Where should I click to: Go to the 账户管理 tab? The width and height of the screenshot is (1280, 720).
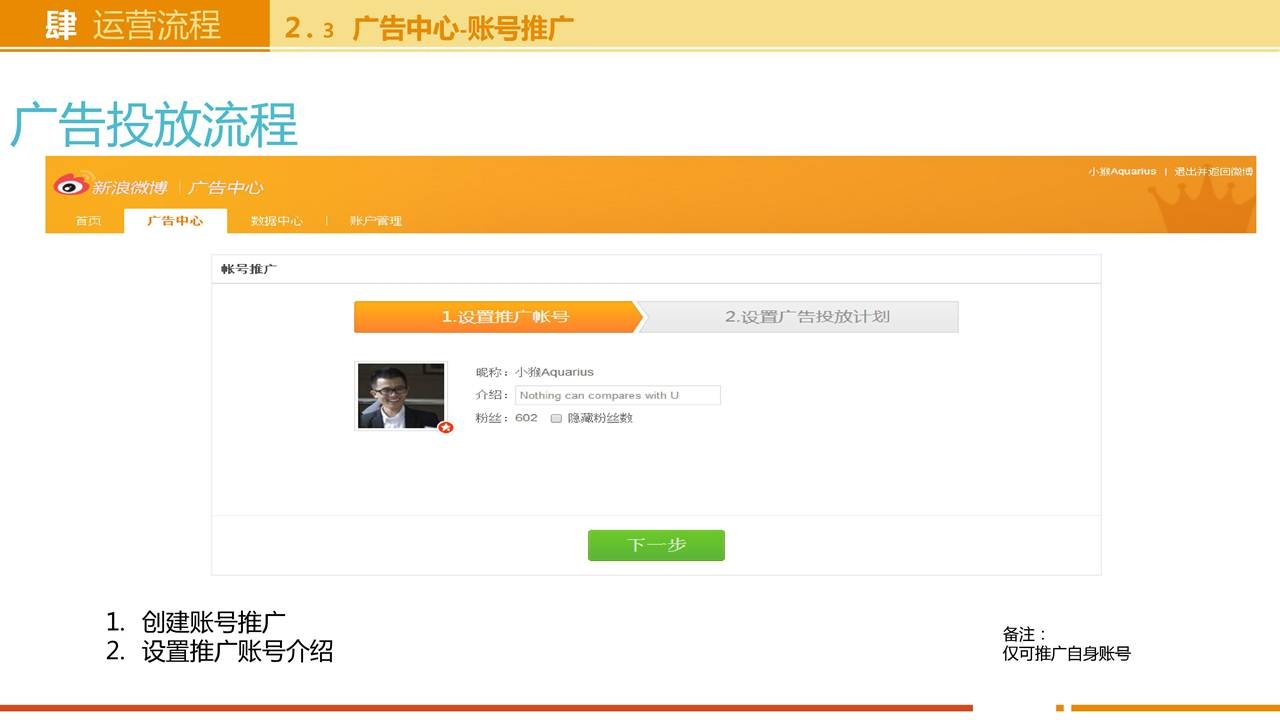click(x=376, y=221)
